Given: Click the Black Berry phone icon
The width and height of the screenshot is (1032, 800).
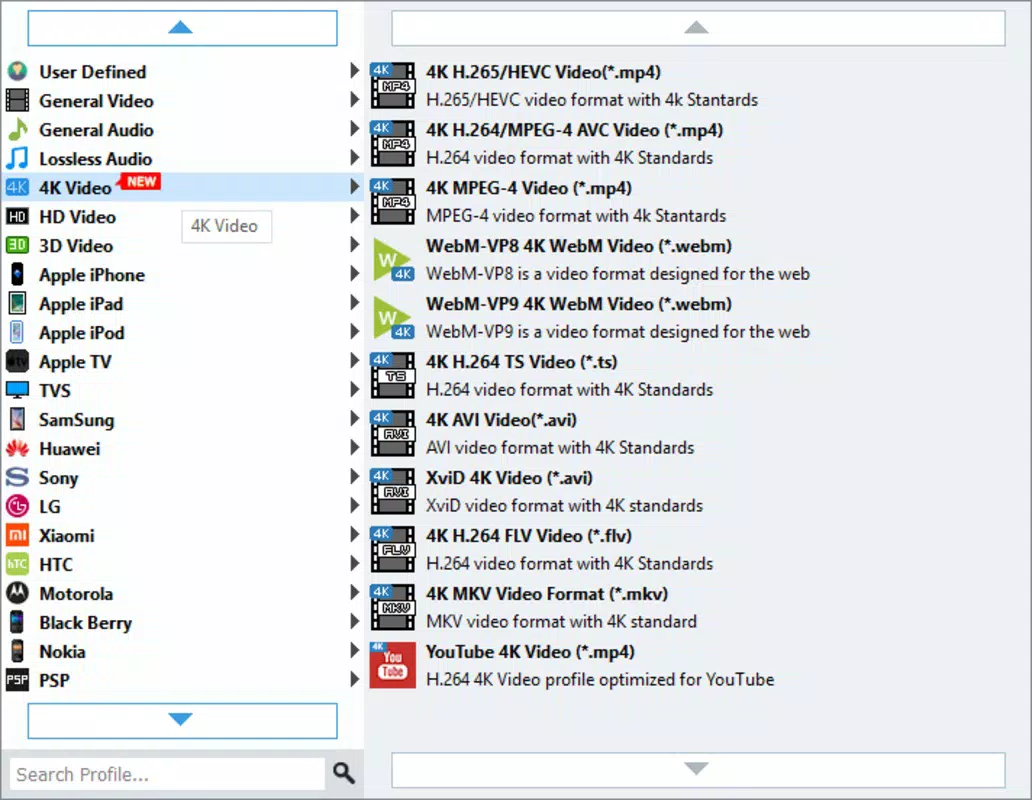Looking at the screenshot, I should coord(17,621).
